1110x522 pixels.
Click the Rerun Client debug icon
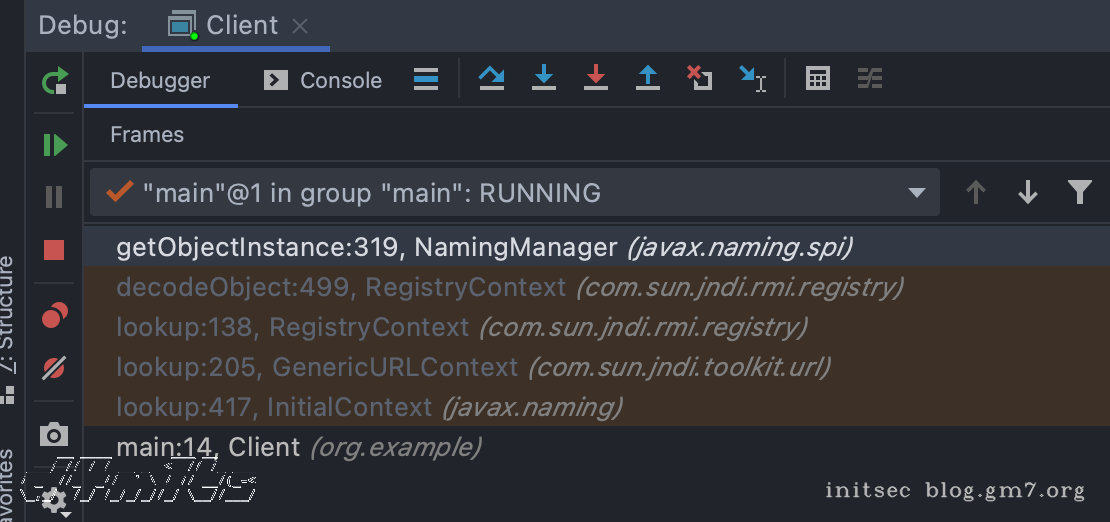coord(55,81)
